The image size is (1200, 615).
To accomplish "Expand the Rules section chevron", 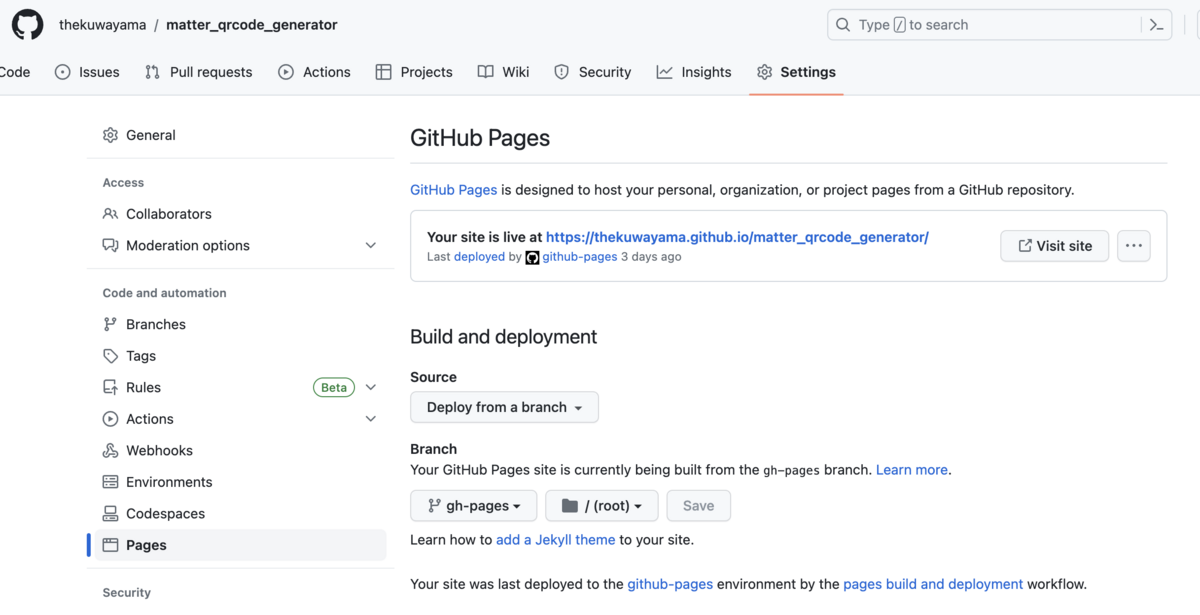I will 371,387.
